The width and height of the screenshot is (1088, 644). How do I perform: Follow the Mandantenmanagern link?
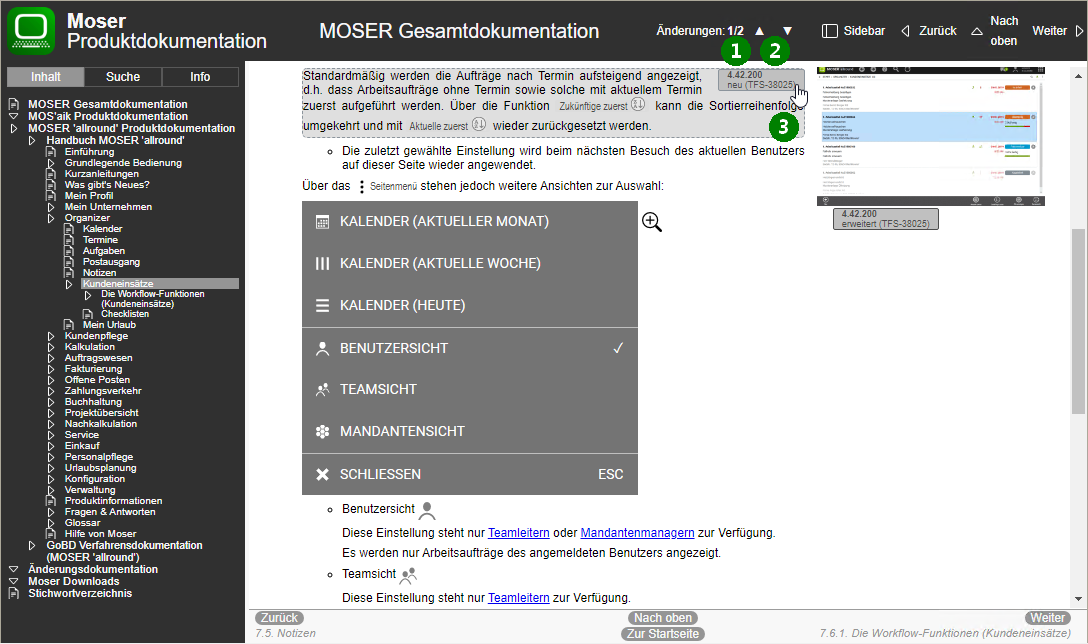coord(637,533)
